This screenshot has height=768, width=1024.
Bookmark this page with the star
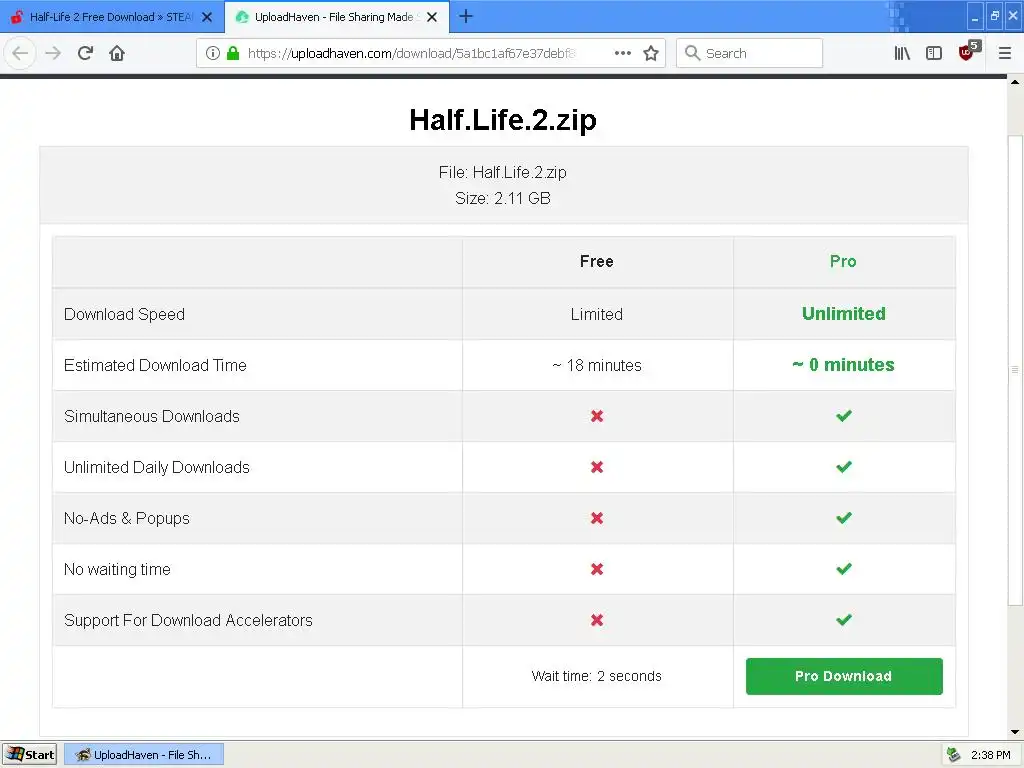click(x=651, y=53)
